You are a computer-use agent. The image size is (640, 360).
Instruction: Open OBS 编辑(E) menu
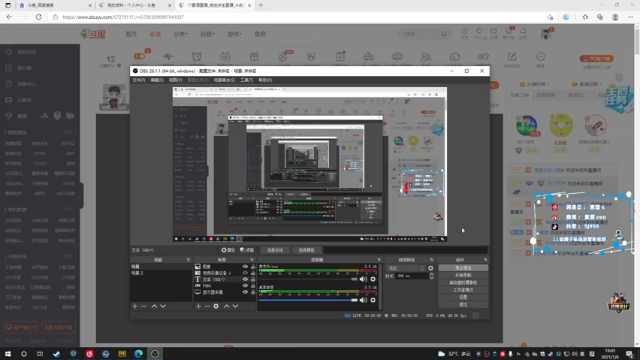click(157, 80)
